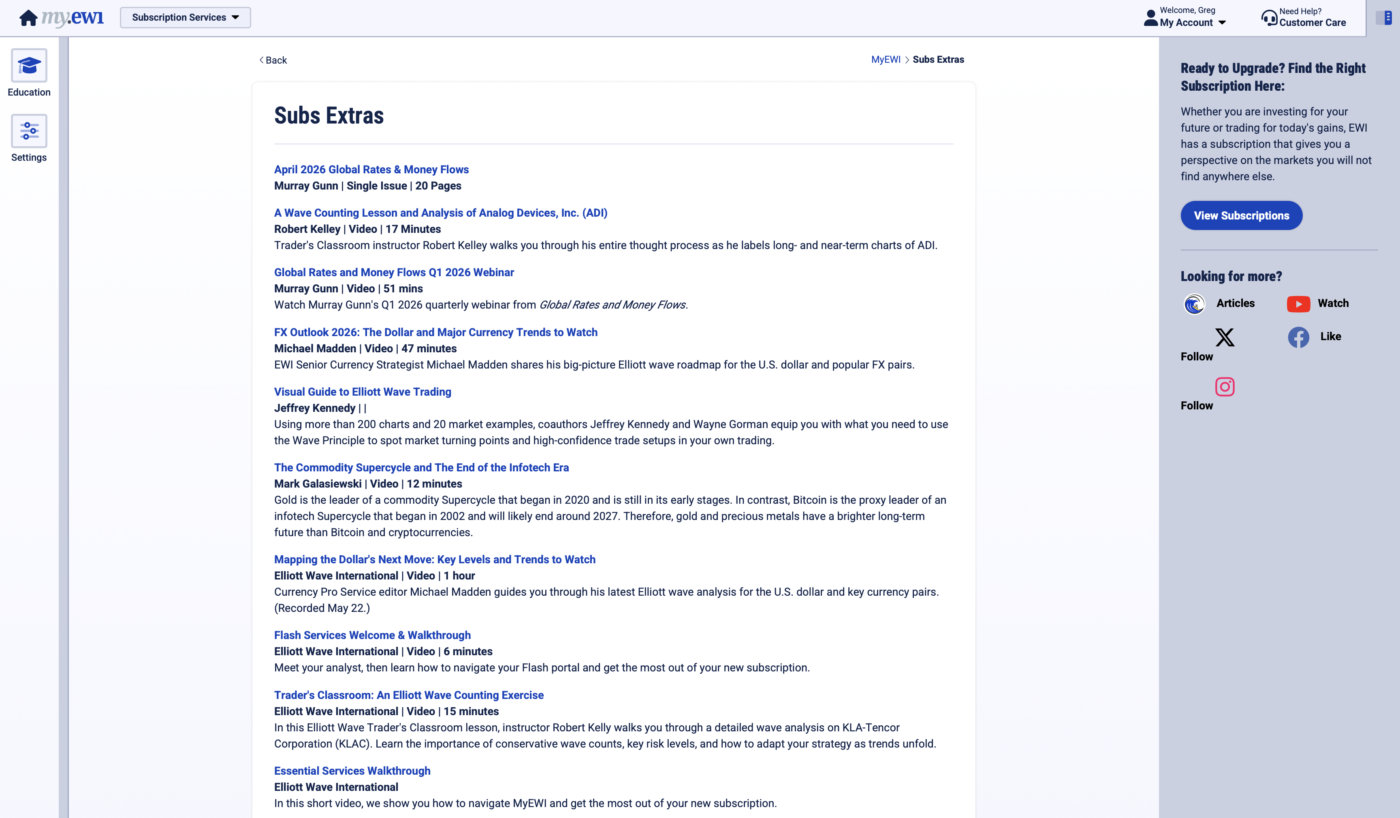1400x818 pixels.
Task: Click "Mark Galasiewski | Video | 12 minutes"
Action: point(368,484)
